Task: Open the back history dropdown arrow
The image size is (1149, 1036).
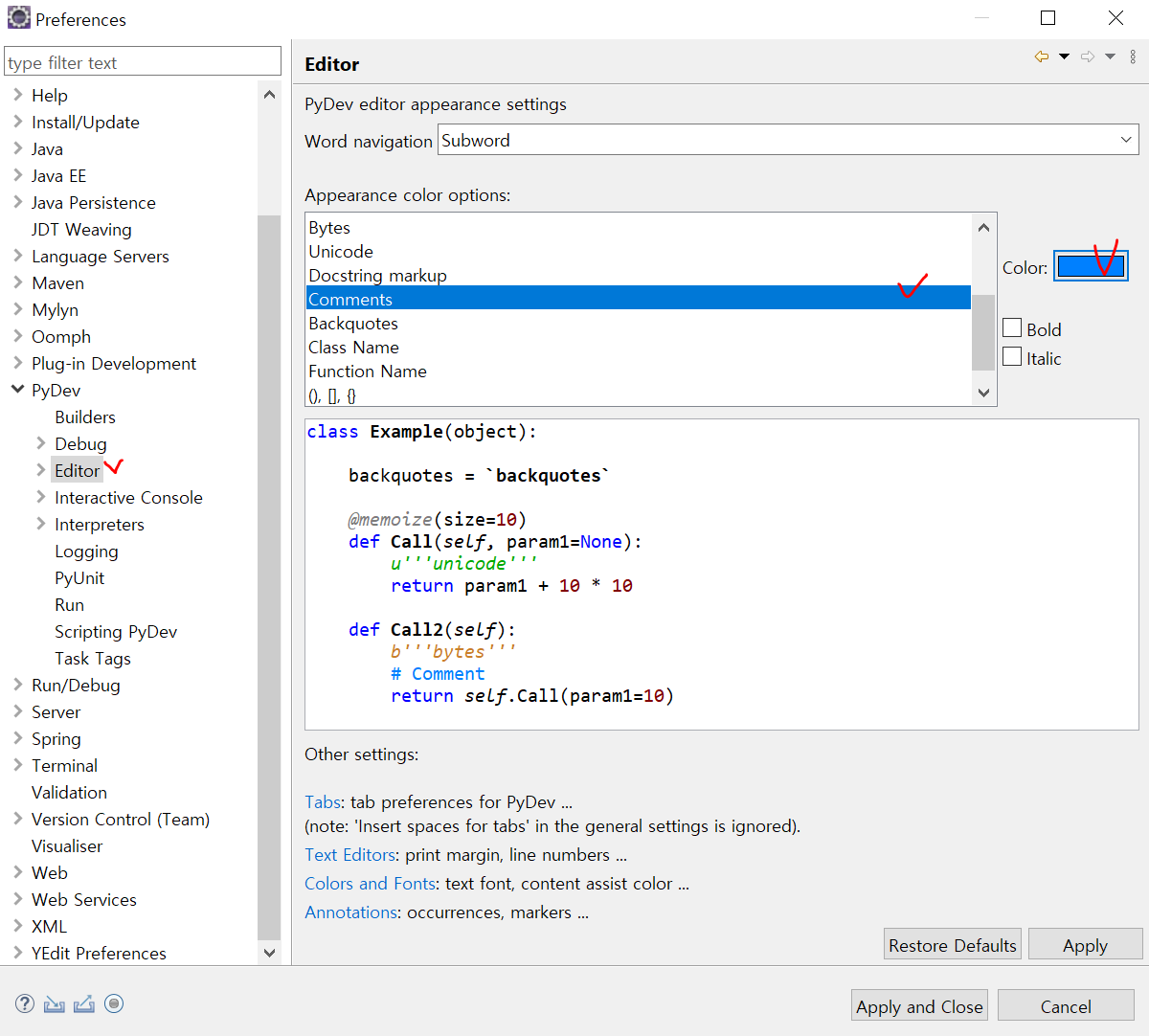Action: [1064, 56]
